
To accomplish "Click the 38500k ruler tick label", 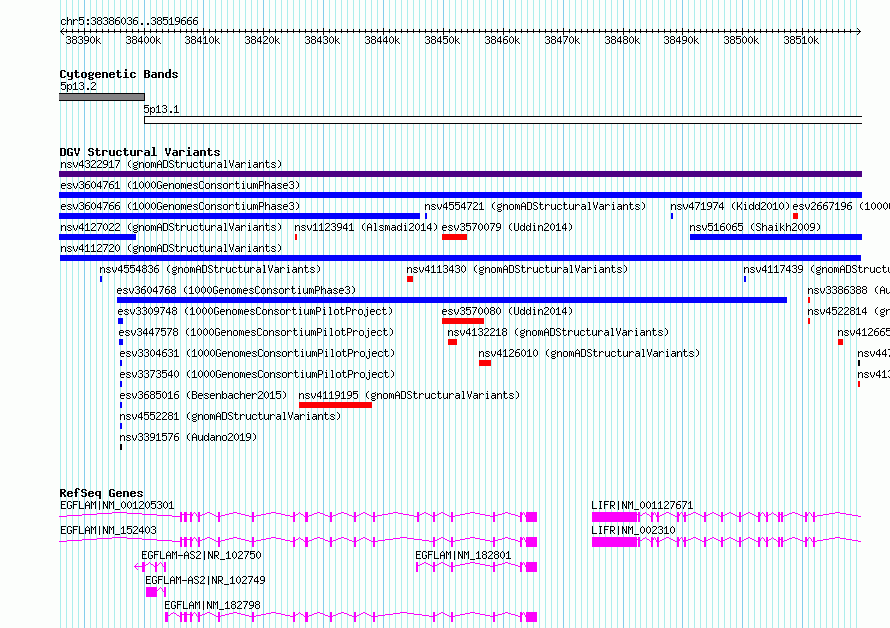I will (x=741, y=41).
